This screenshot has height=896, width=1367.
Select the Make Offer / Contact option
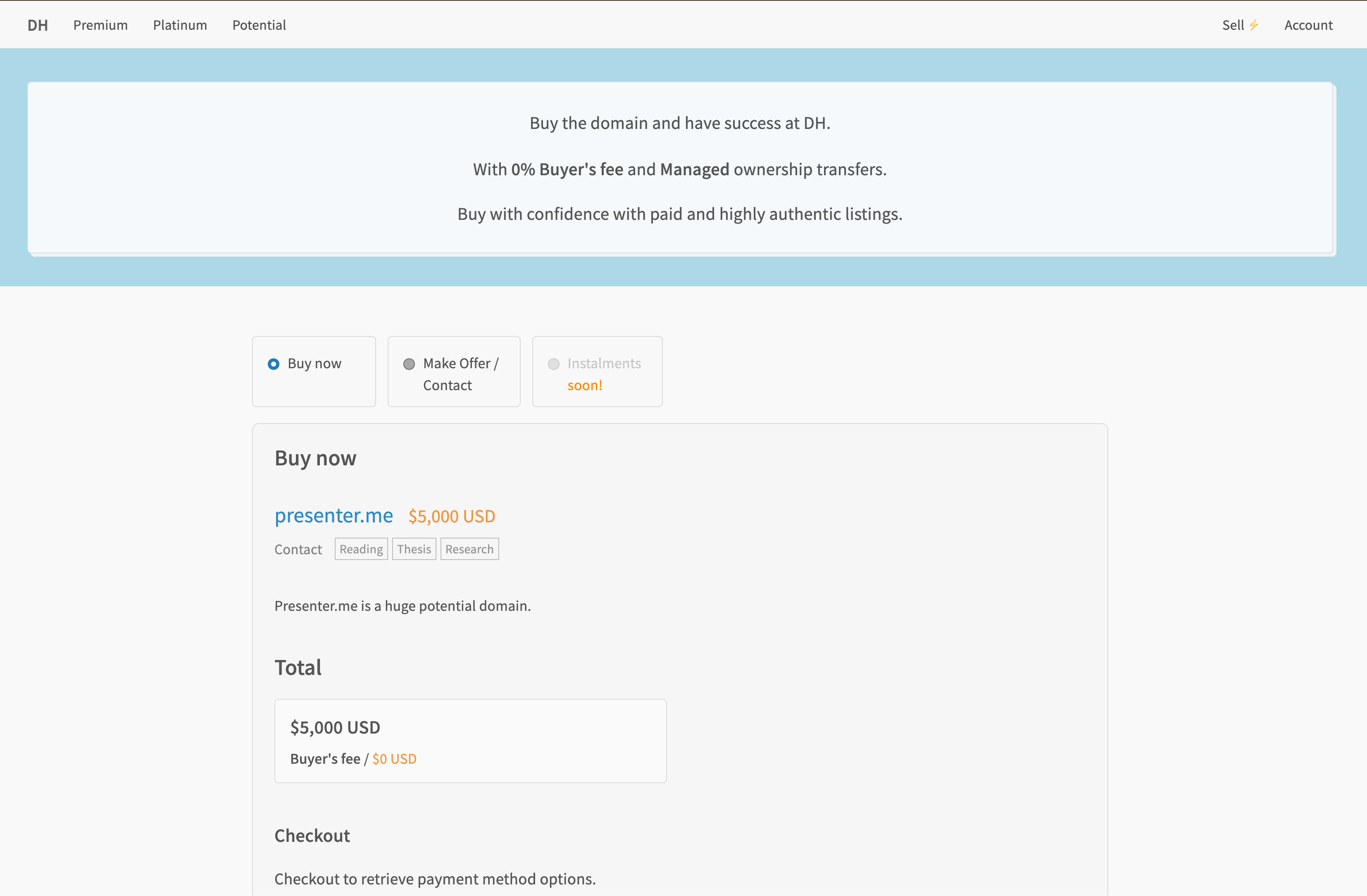[x=410, y=364]
